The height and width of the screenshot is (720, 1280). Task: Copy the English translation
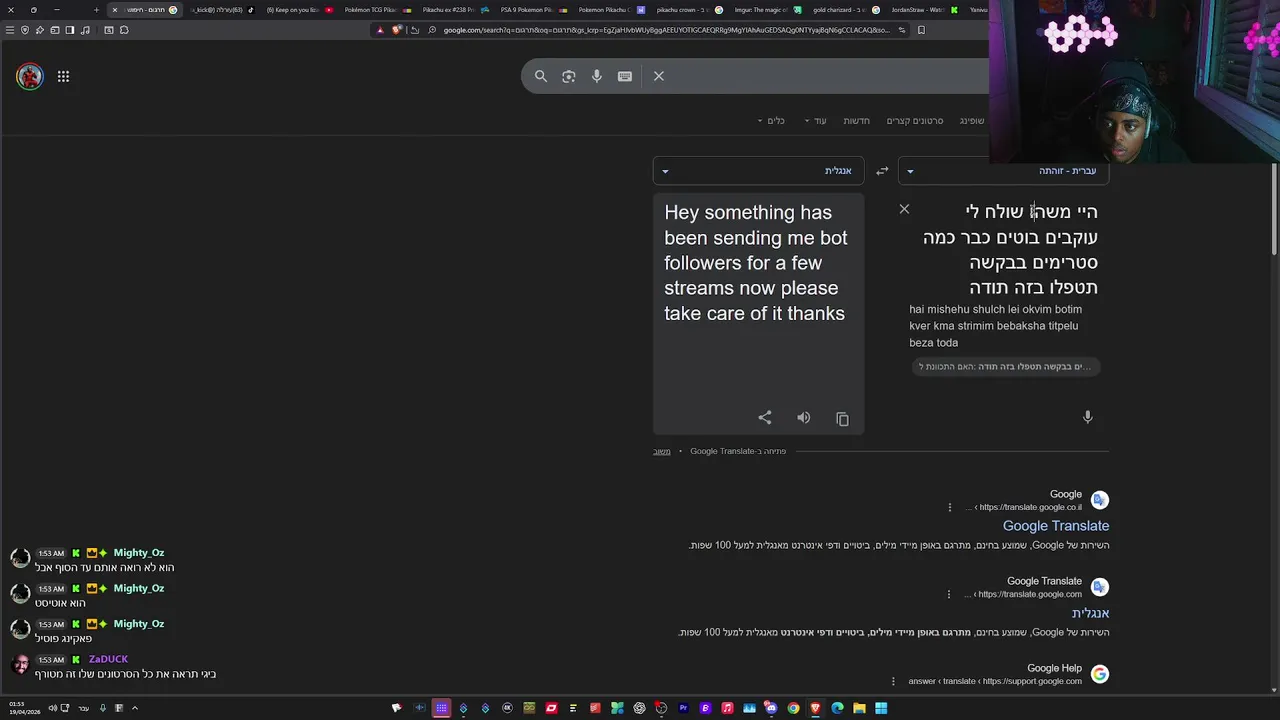click(842, 418)
